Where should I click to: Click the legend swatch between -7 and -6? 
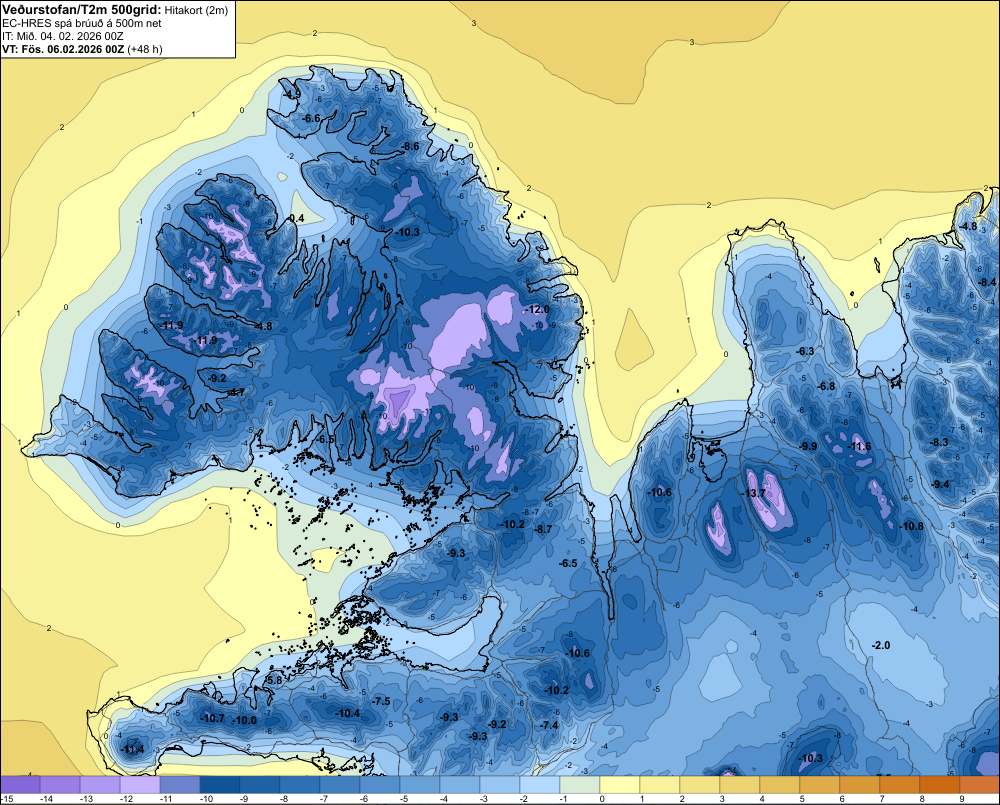point(340,785)
